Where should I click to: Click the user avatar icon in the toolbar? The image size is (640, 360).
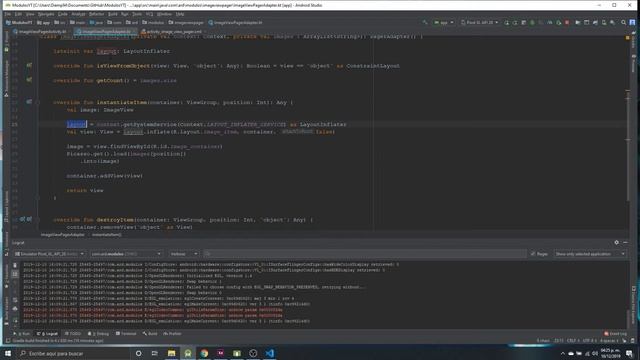click(x=632, y=22)
